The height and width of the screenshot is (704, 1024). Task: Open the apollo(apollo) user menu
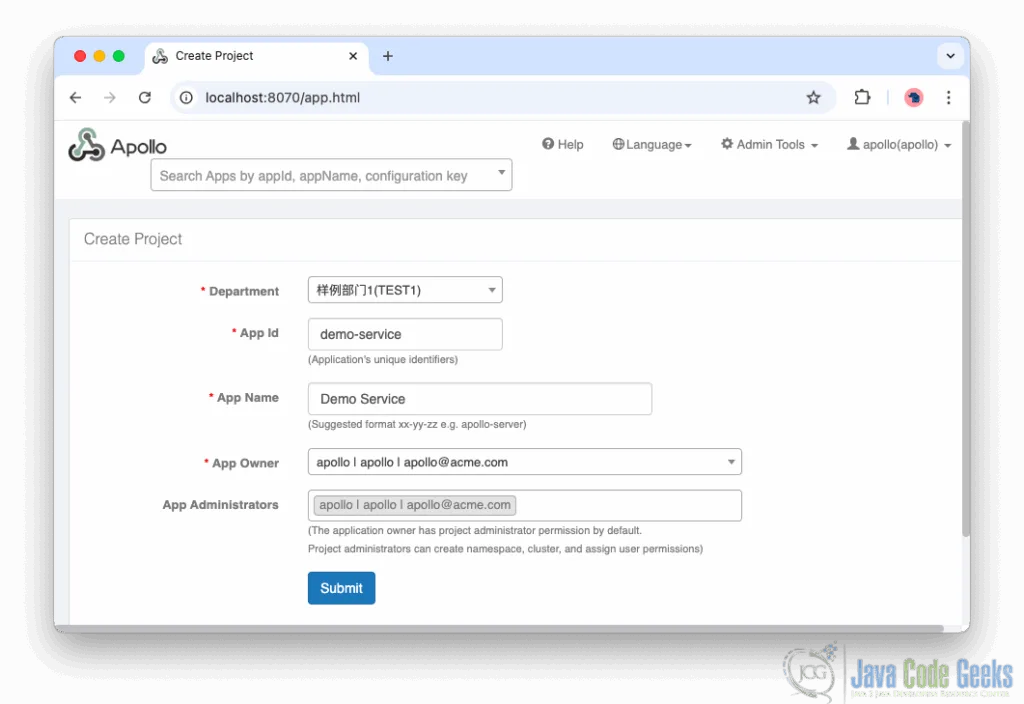[899, 144]
